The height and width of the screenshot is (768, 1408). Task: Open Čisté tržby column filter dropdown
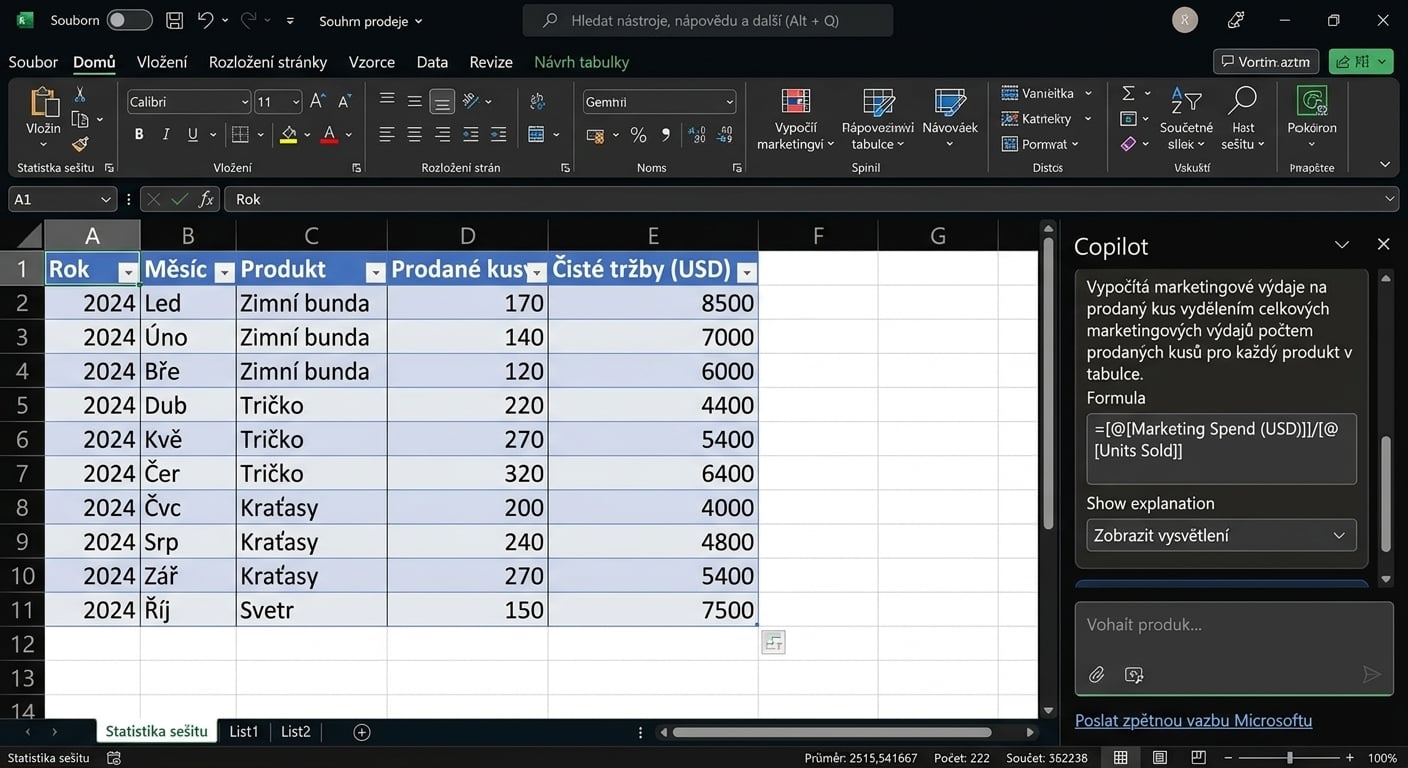[x=746, y=271]
